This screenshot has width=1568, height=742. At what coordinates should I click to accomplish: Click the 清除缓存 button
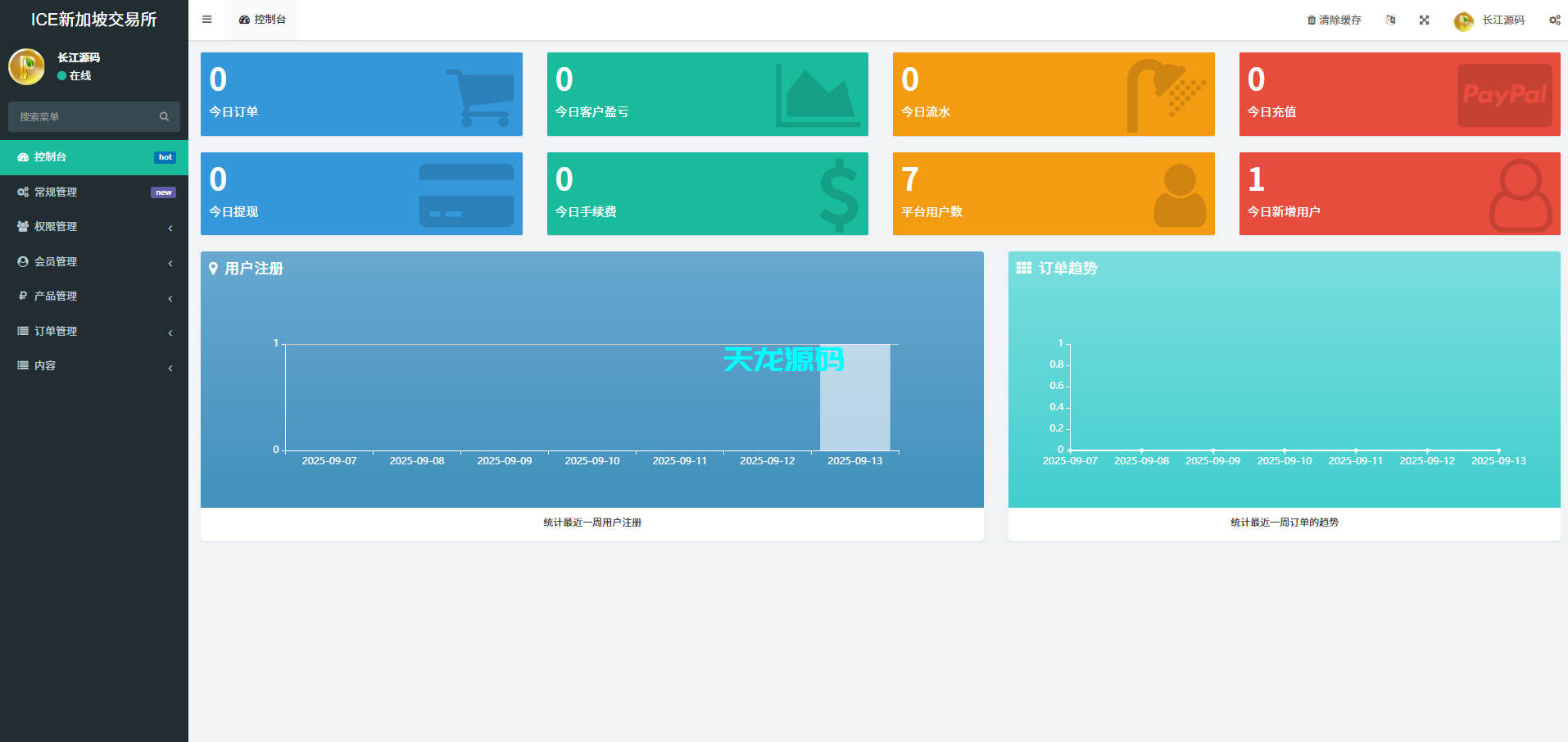click(x=1334, y=20)
